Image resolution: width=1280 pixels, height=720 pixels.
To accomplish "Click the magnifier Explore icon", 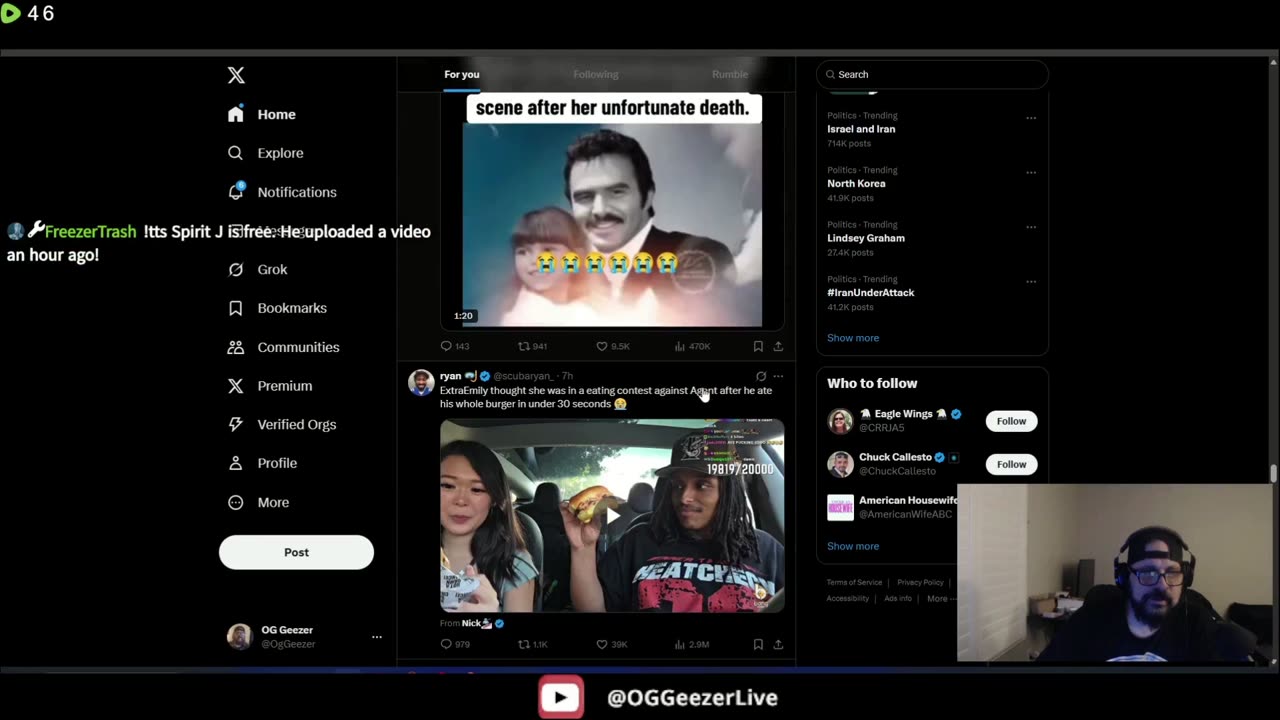I will pyautogui.click(x=236, y=153).
